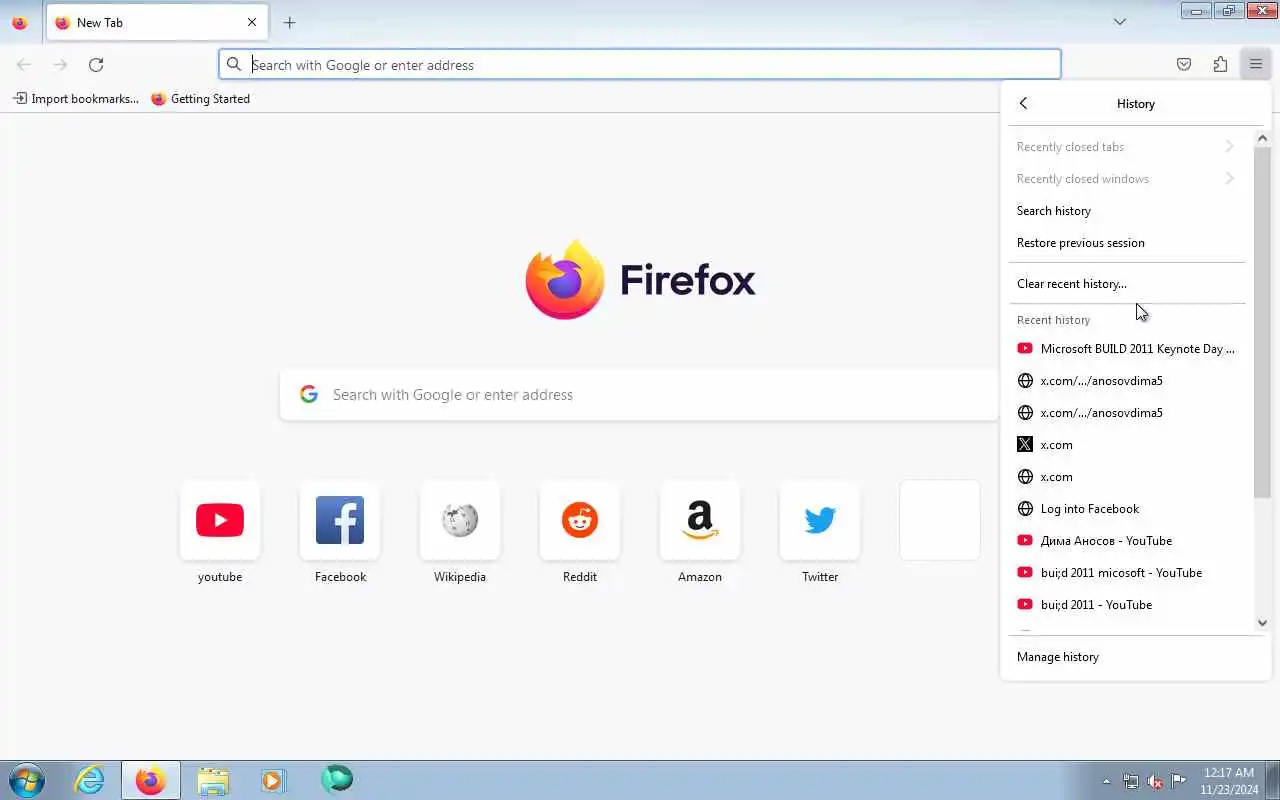Select Restore previous session
1280x800 pixels.
[1126, 243]
